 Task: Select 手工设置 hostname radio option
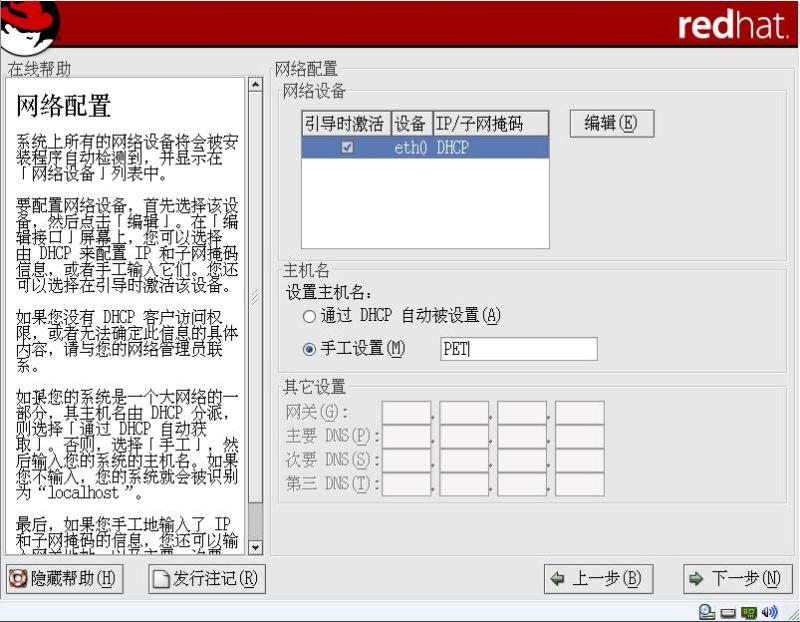(309, 349)
